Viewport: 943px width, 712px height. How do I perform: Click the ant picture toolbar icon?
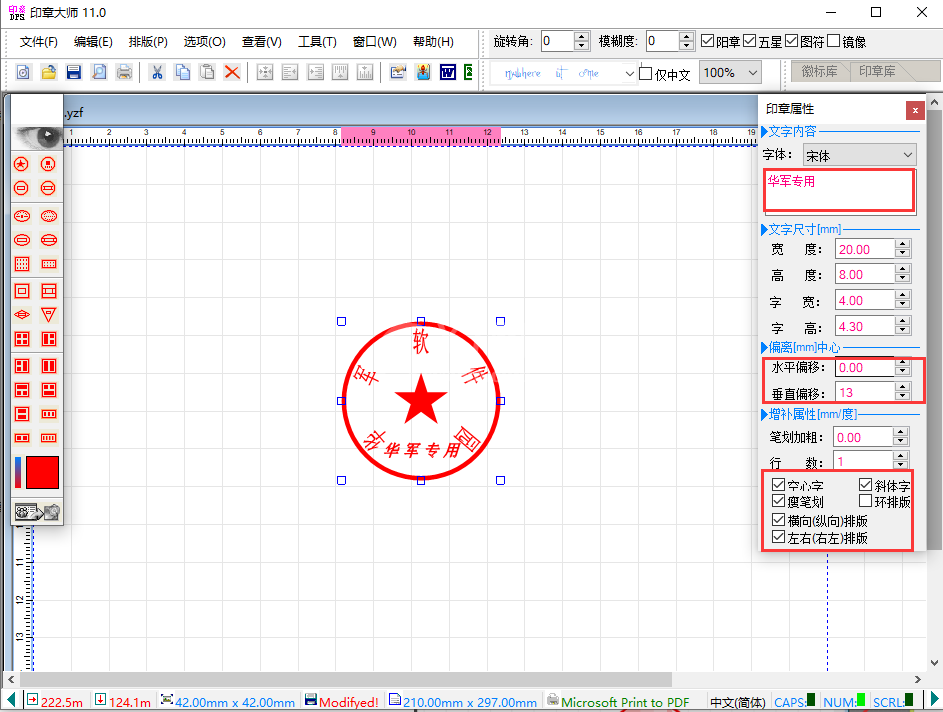[x=423, y=73]
